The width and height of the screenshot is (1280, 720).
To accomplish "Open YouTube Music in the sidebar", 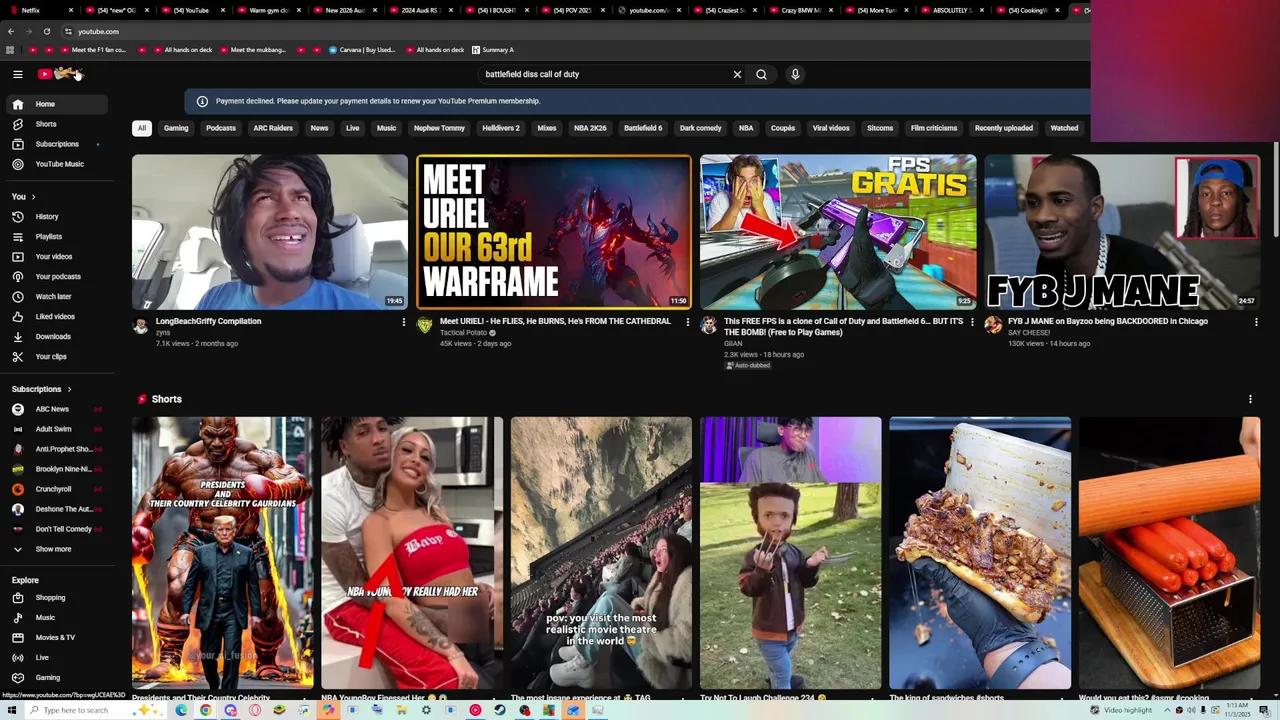I will click(x=57, y=164).
